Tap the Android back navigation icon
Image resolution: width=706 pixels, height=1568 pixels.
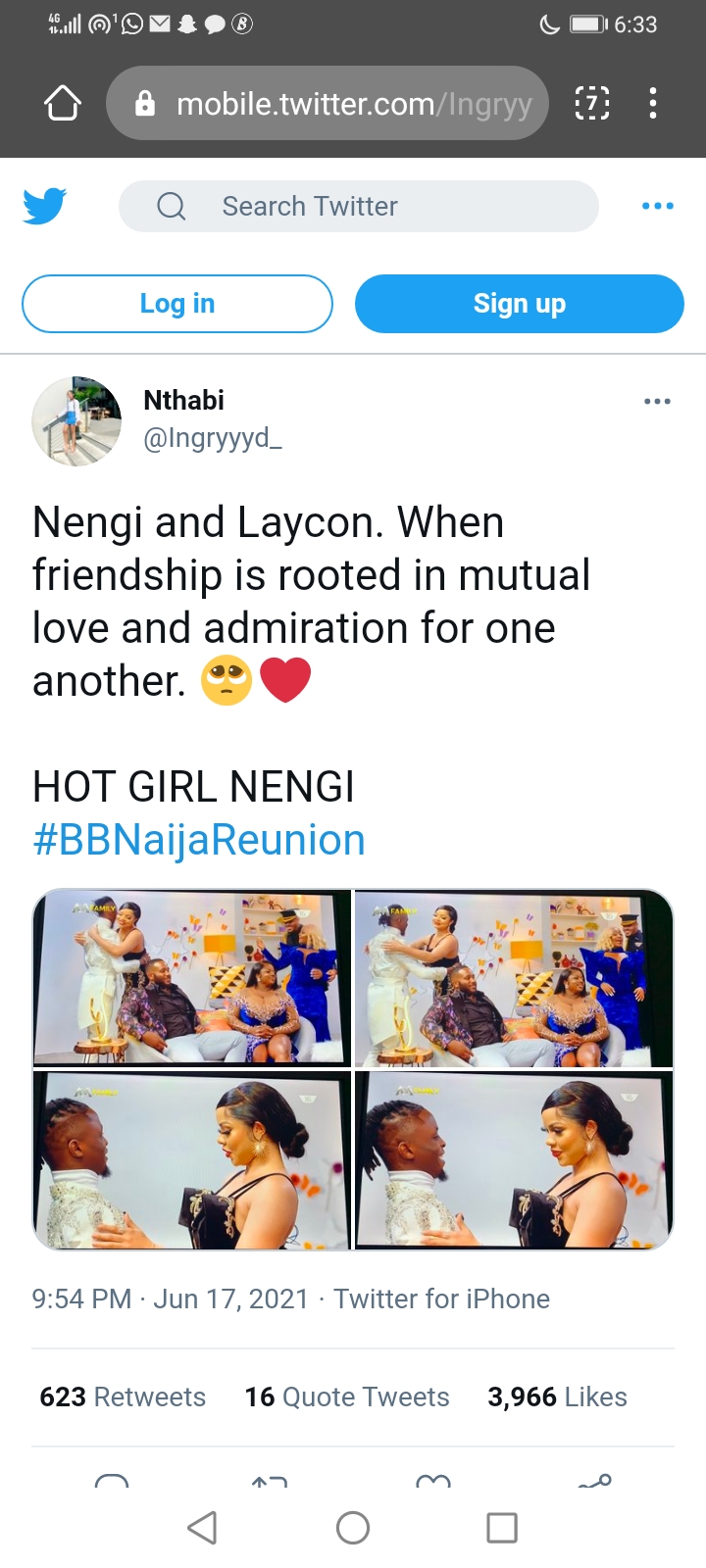pyautogui.click(x=202, y=1527)
